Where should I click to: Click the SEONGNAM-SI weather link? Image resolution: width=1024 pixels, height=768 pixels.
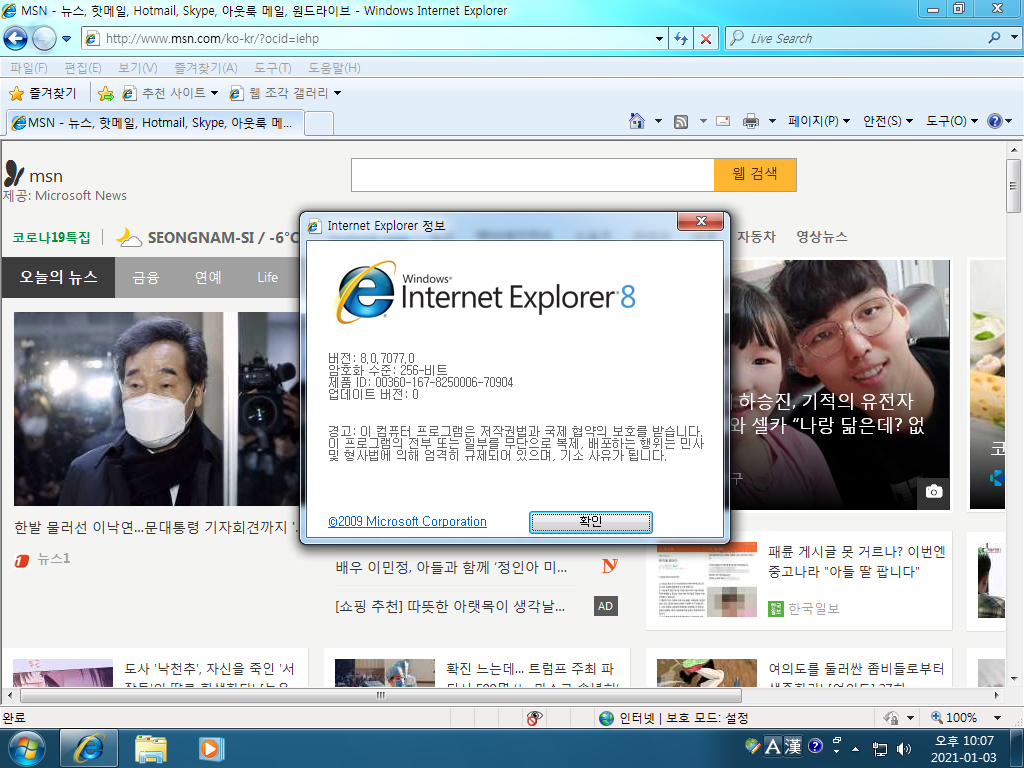pyautogui.click(x=208, y=237)
